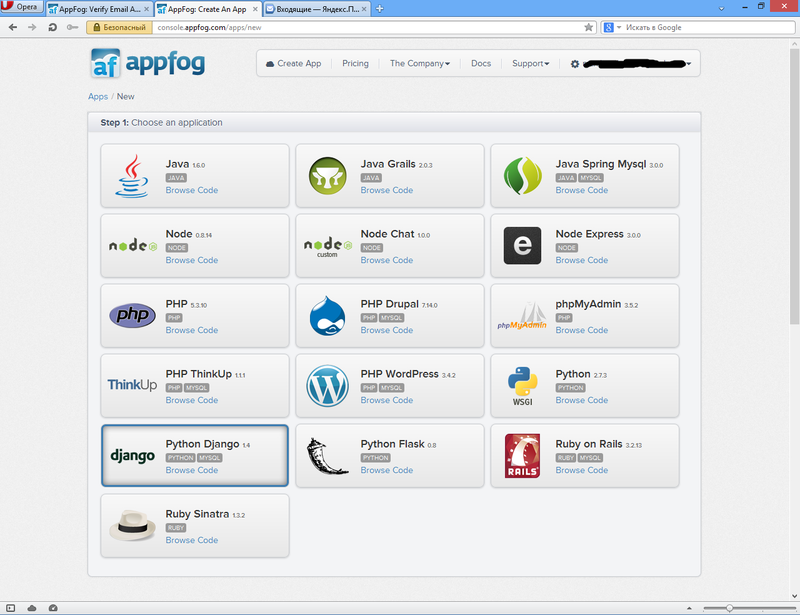Expand the Support dropdown menu
This screenshot has width=800, height=615.
[x=531, y=63]
